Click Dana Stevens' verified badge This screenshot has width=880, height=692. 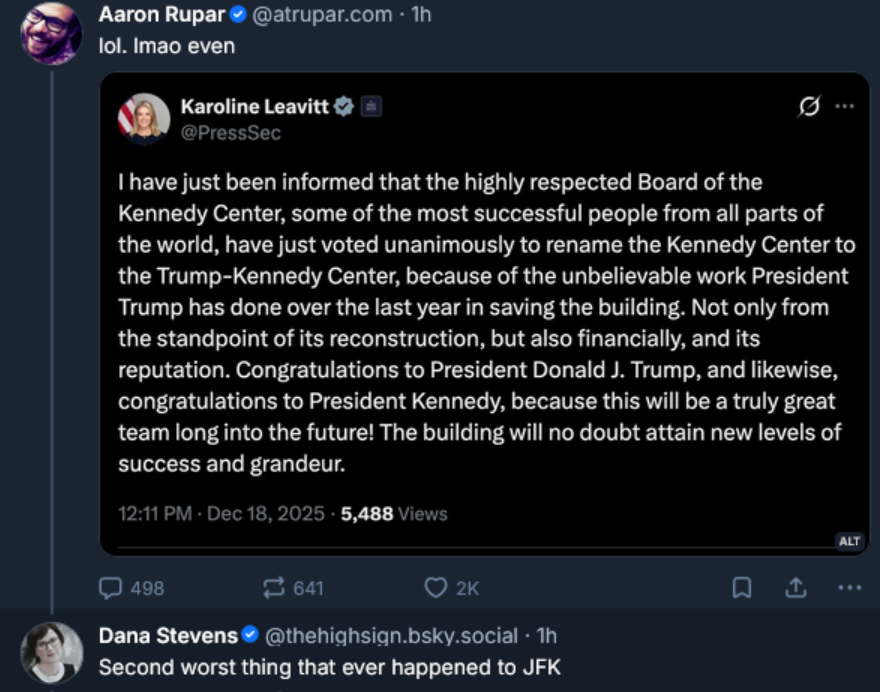[251, 635]
